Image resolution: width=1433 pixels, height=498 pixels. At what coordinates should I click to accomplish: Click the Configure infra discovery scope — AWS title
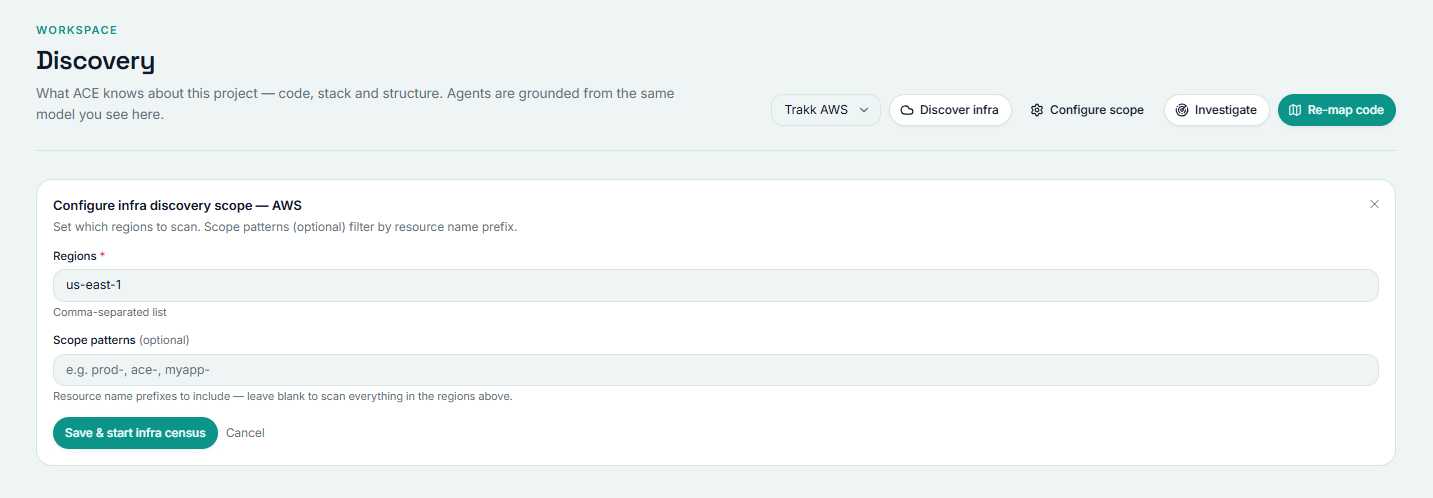(177, 206)
